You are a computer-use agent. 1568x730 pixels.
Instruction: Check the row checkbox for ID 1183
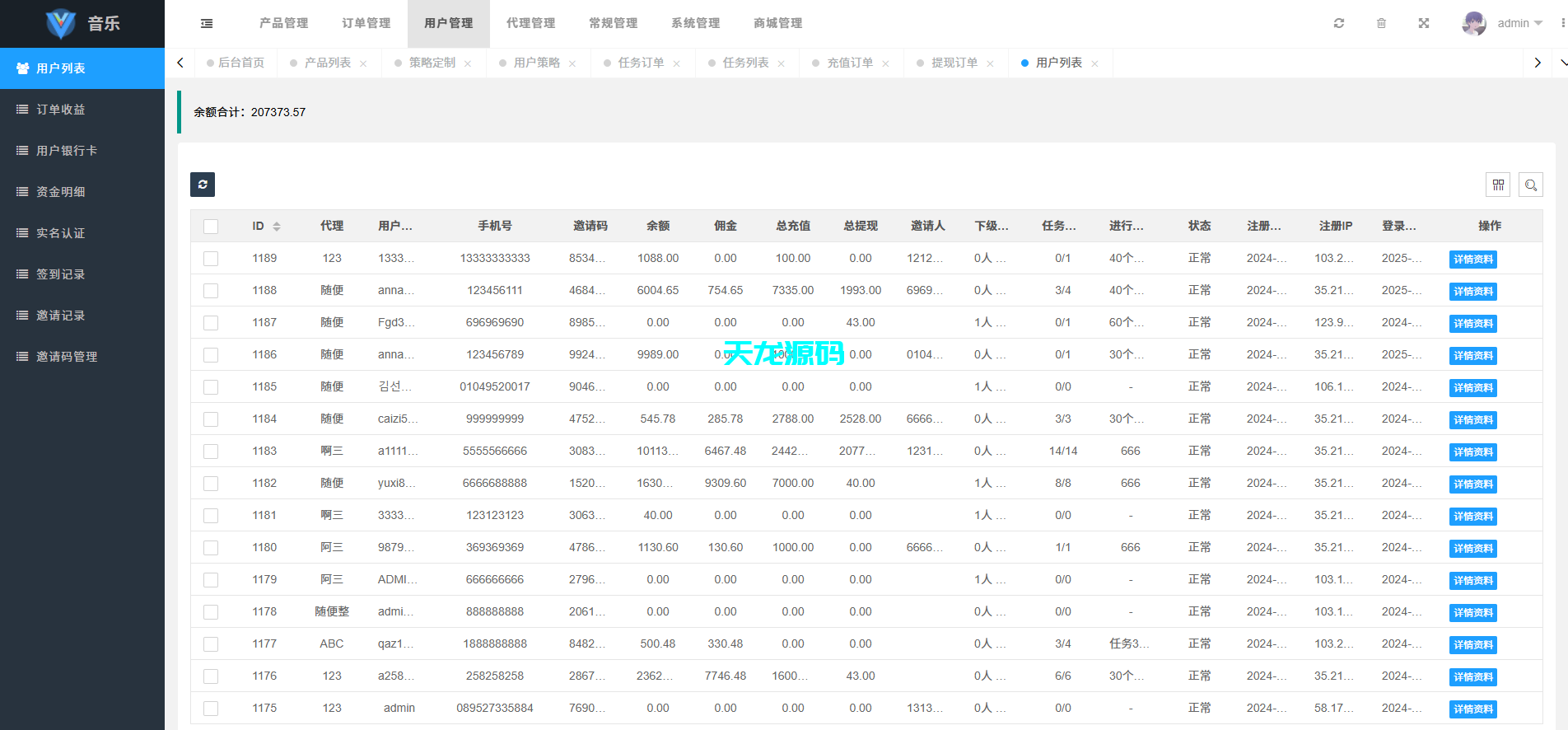coord(211,452)
